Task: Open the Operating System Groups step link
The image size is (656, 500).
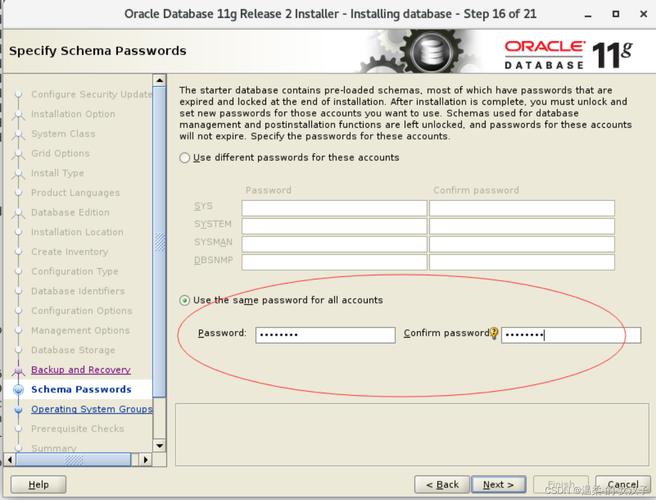Action: tap(92, 409)
